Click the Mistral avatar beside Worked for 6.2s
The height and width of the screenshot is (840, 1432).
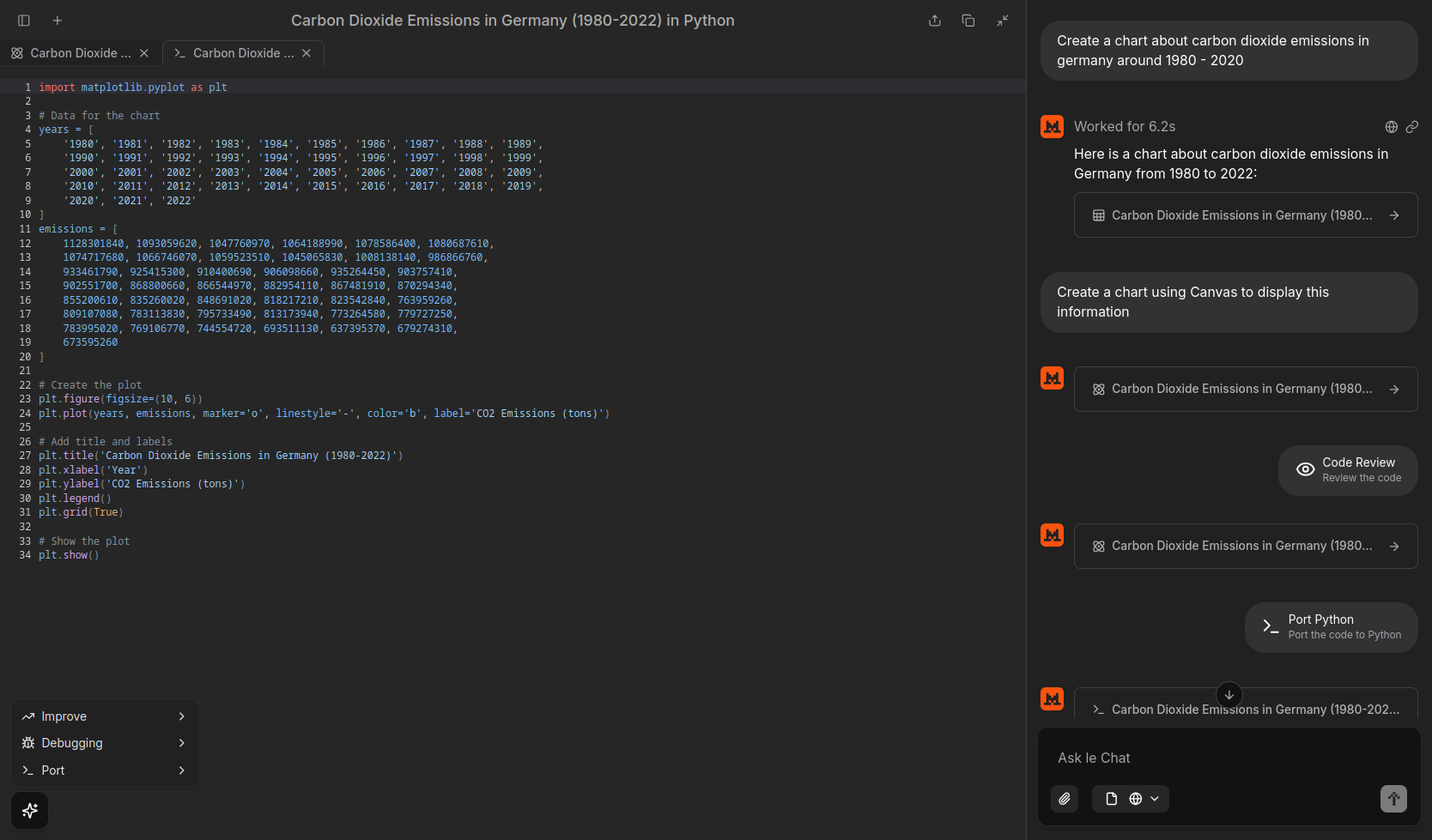(x=1053, y=127)
